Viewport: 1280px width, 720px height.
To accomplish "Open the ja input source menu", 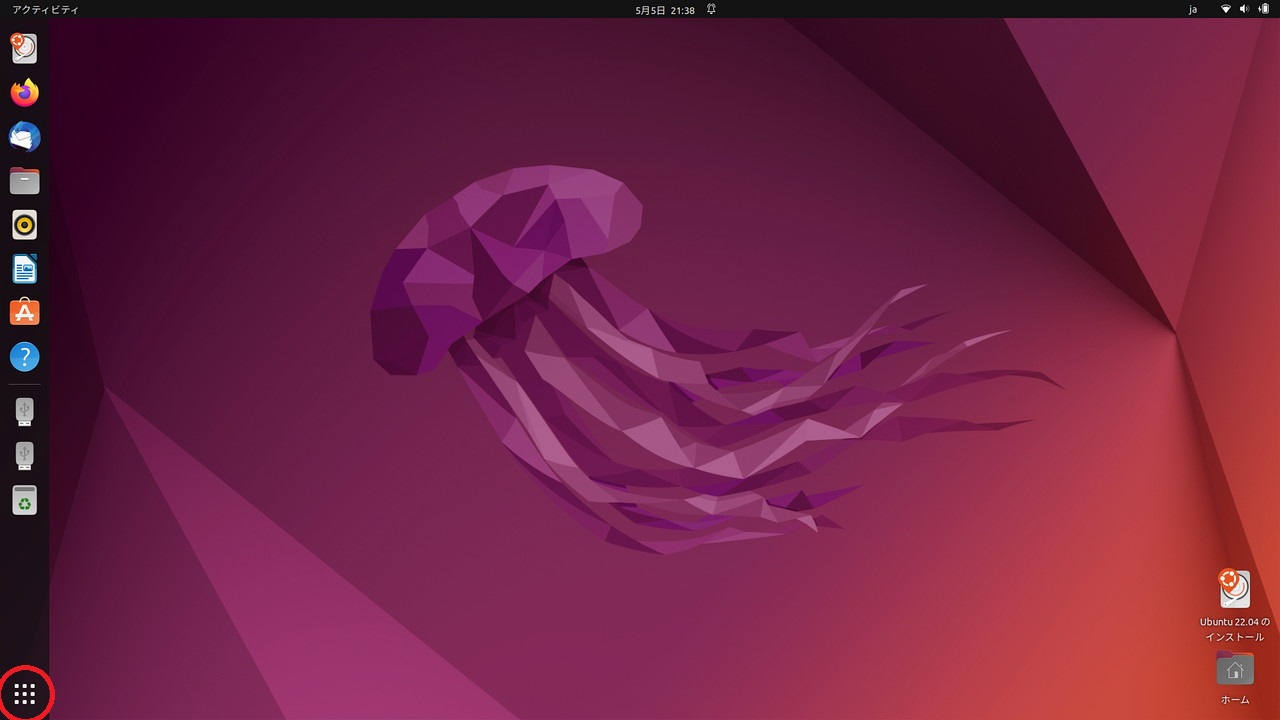I will pos(1192,10).
